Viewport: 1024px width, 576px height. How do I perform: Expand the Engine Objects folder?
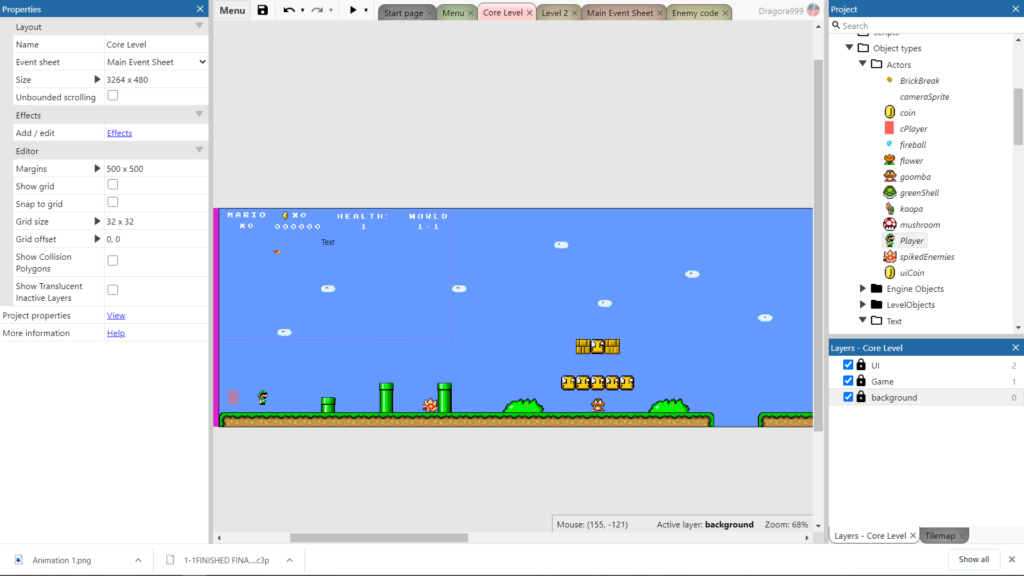click(863, 289)
